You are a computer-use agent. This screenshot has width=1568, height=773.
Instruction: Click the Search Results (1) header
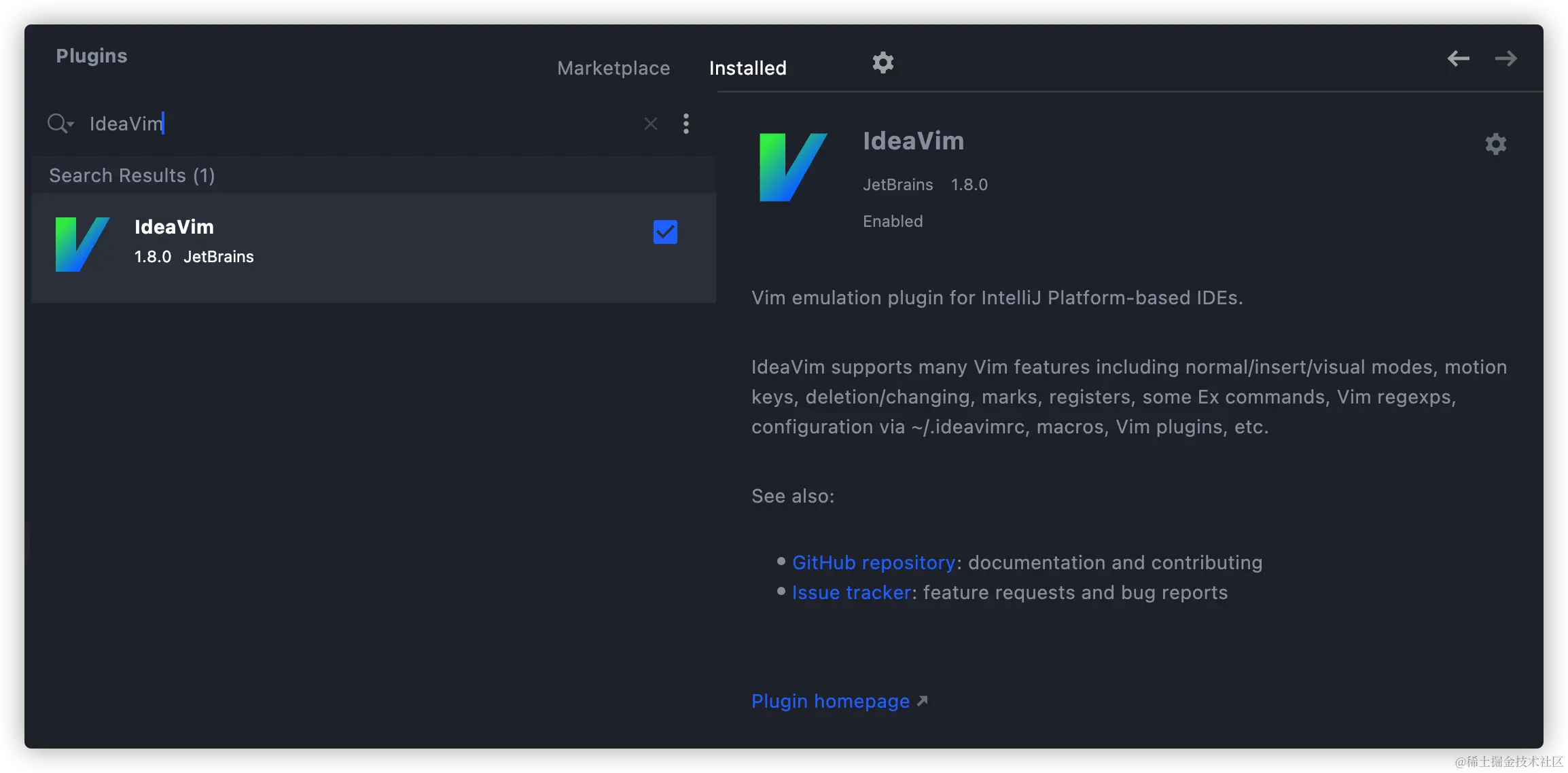[x=132, y=175]
